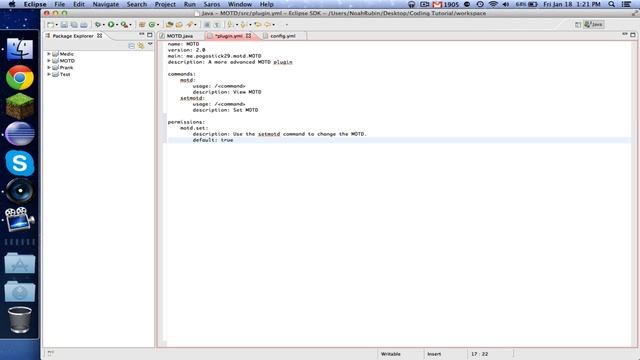Click the Save All toolbar icon
This screenshot has height=360, width=640.
(74, 25)
